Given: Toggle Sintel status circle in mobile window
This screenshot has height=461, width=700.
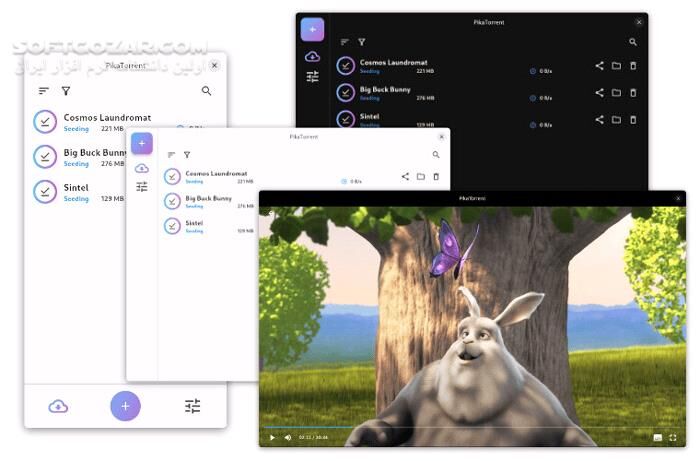Looking at the screenshot, I should pos(45,192).
